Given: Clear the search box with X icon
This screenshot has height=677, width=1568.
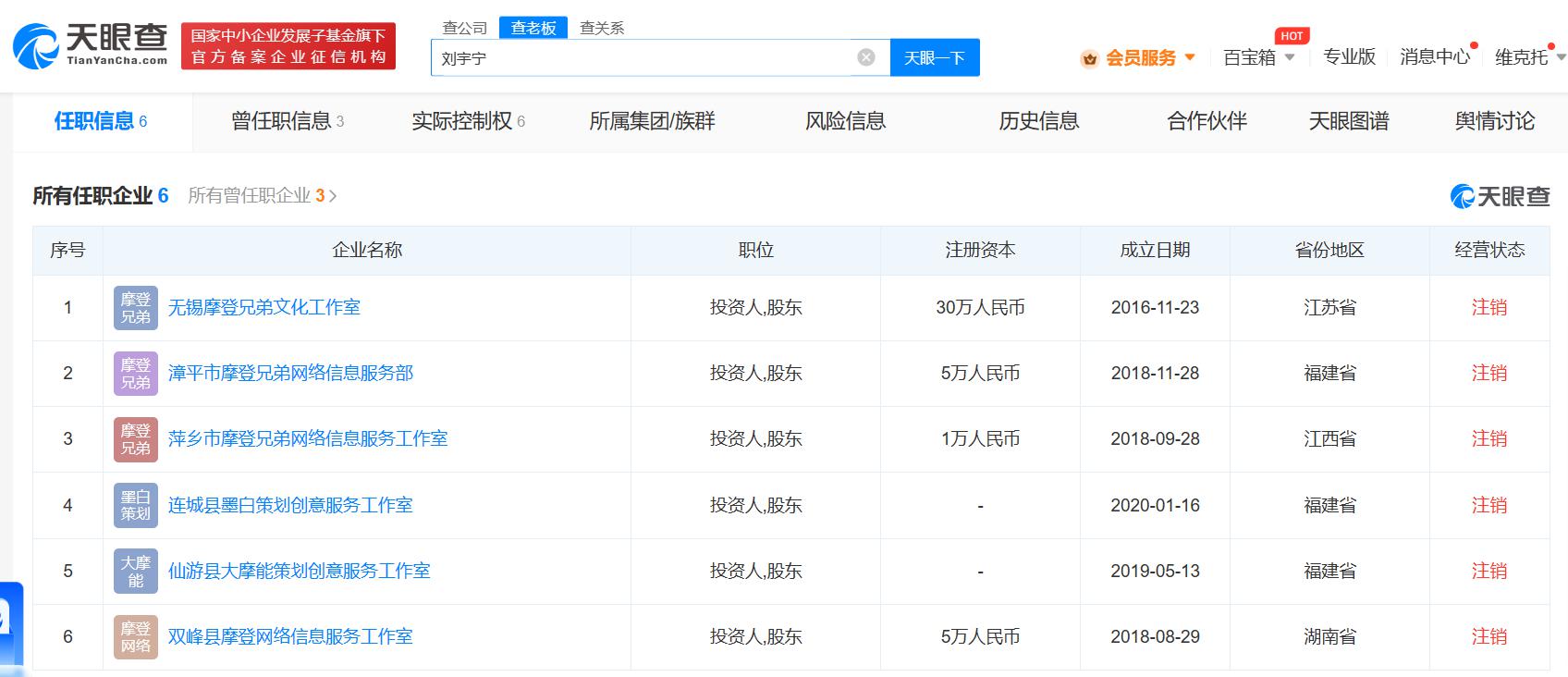Looking at the screenshot, I should (x=866, y=57).
